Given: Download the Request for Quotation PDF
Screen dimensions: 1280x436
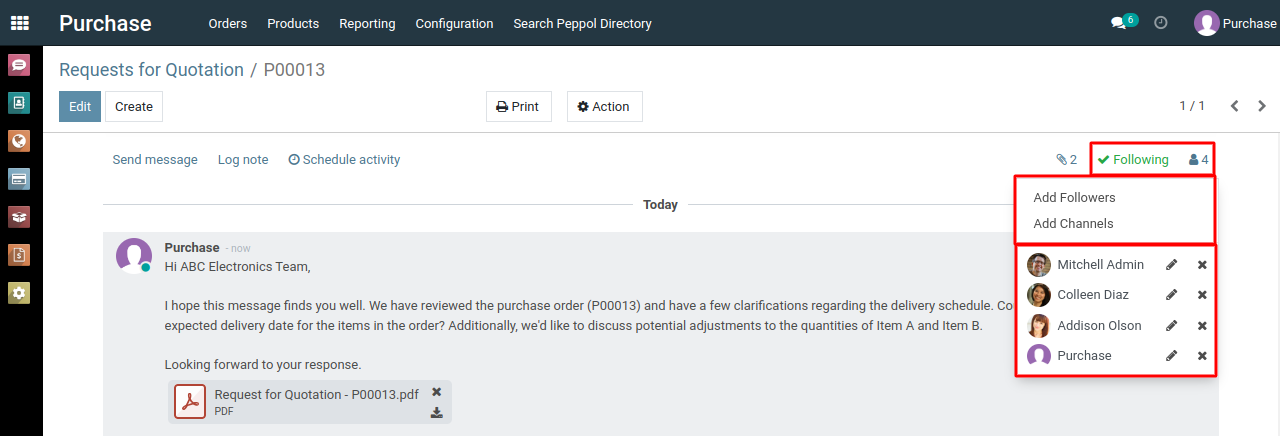Looking at the screenshot, I should pos(437,413).
